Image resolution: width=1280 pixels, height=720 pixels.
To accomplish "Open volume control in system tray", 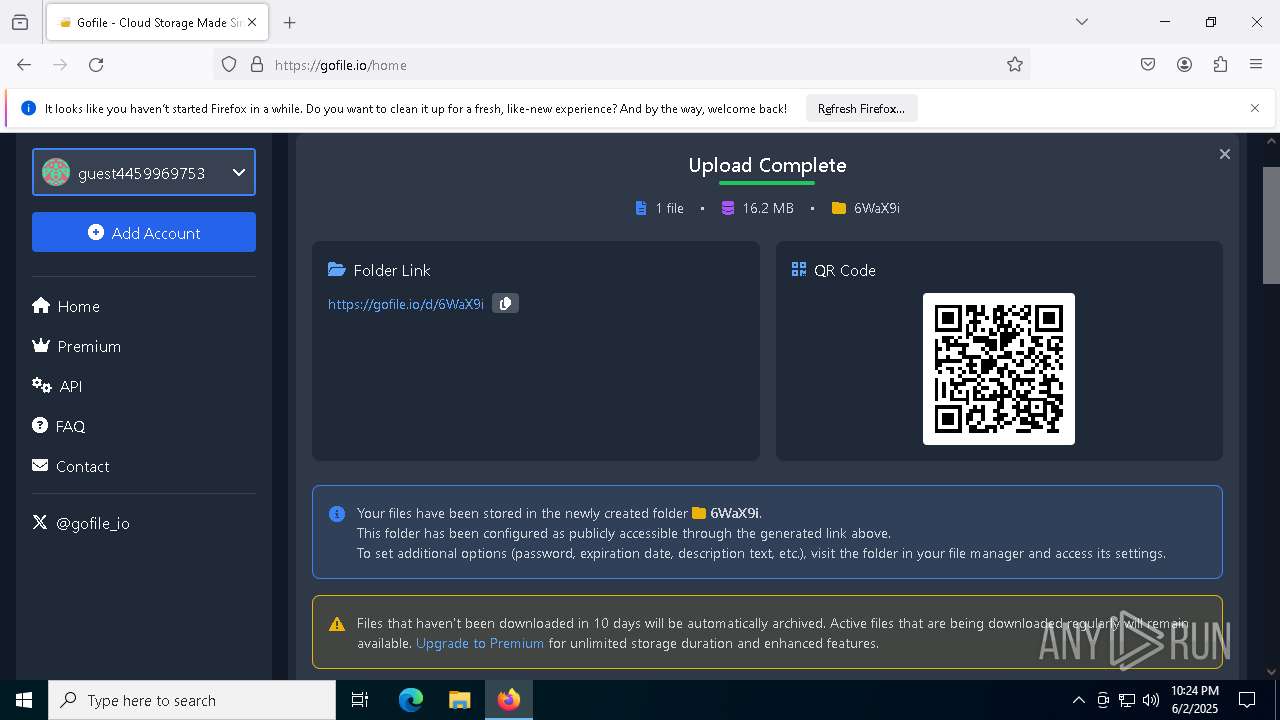I will 1151,700.
